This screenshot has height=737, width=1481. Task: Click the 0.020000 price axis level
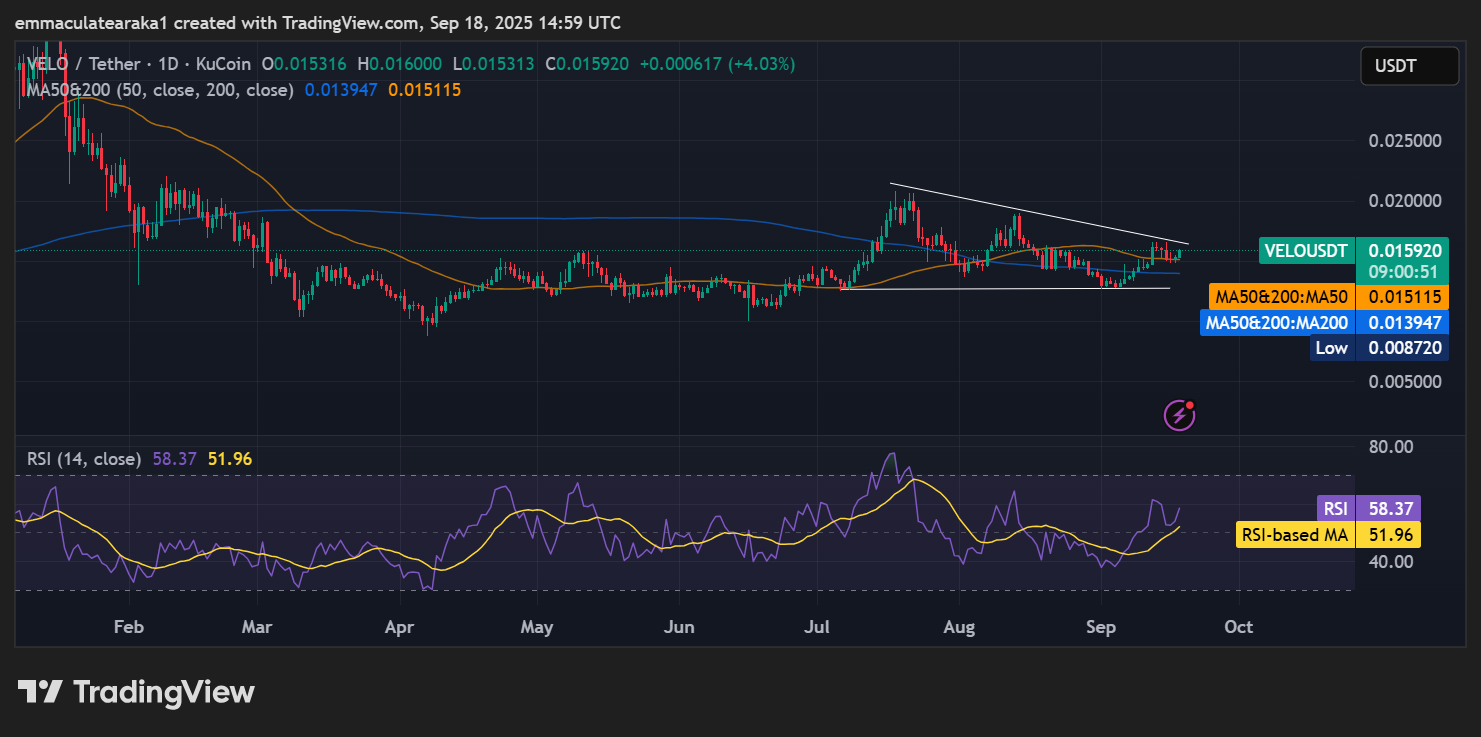click(x=1404, y=201)
